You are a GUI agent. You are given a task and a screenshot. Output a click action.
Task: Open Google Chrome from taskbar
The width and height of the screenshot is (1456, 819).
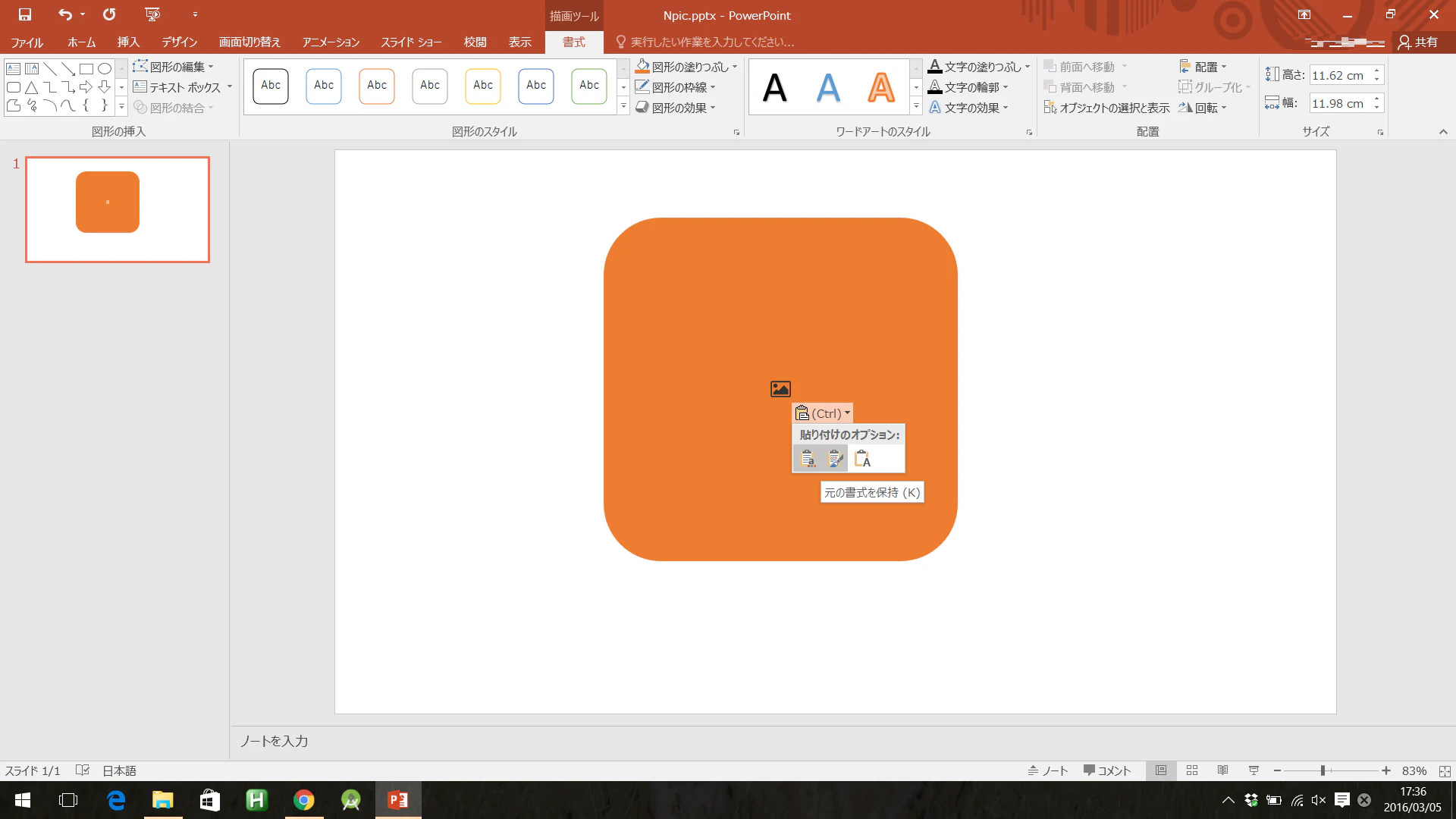pos(304,800)
